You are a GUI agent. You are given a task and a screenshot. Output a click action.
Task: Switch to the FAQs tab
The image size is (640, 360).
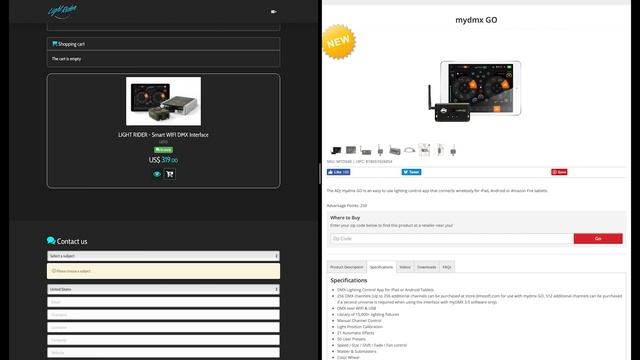447,267
